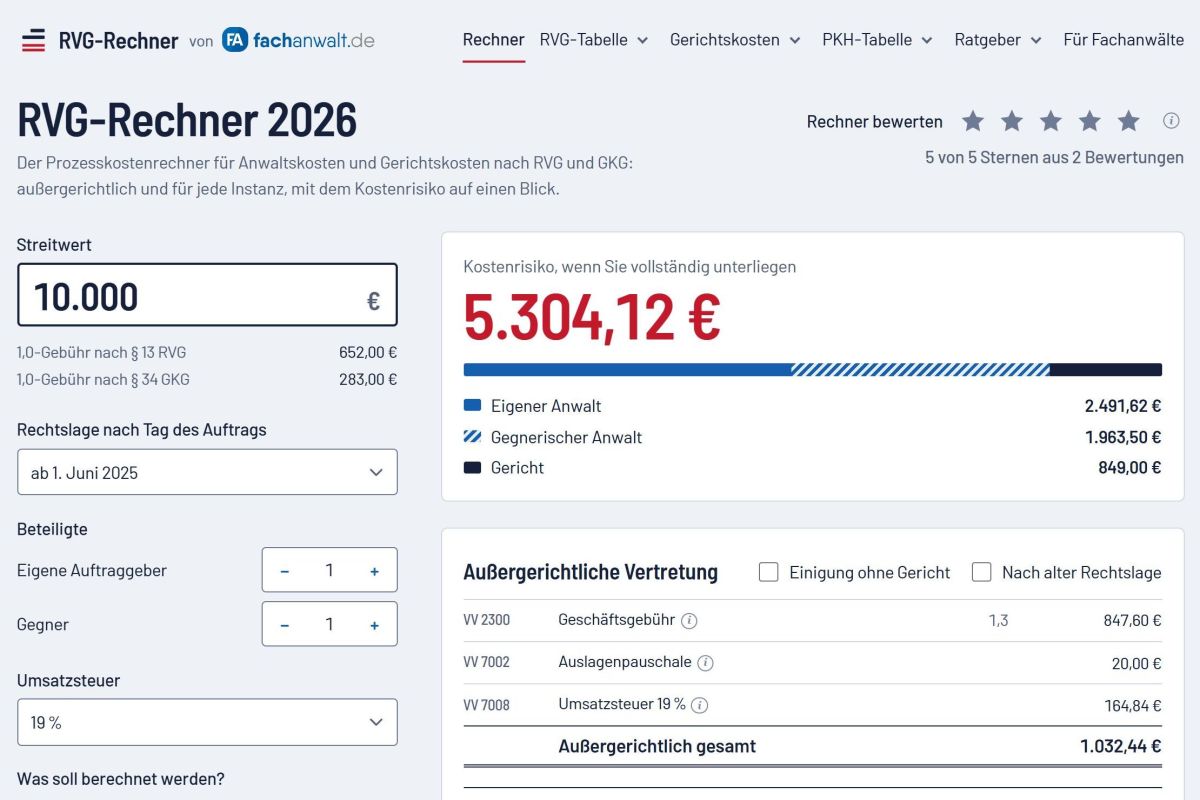This screenshot has width=1200, height=800.
Task: Click the VV 7008 code label
Action: [x=487, y=705]
